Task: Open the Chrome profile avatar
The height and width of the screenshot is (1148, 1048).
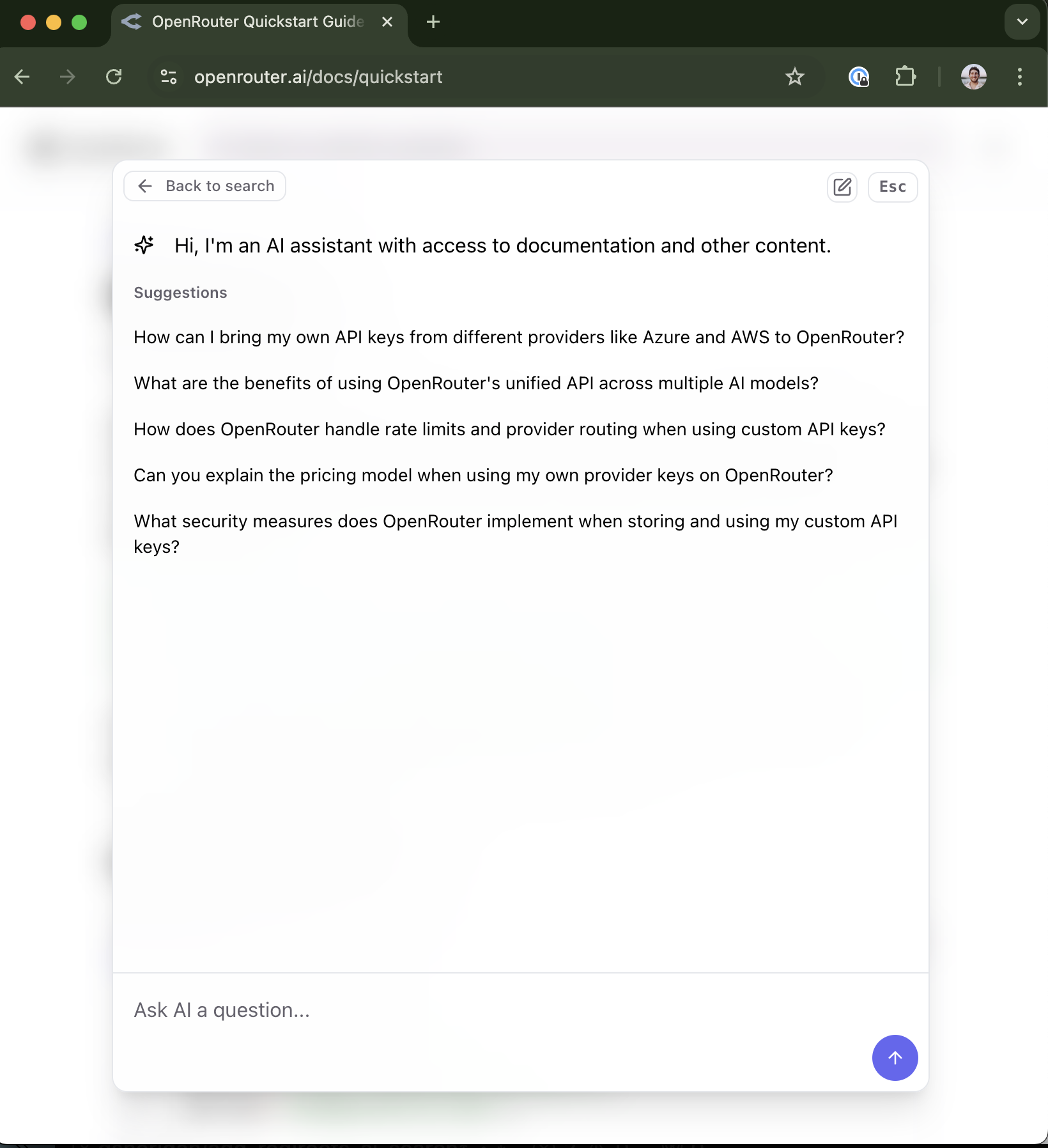Action: click(x=974, y=77)
